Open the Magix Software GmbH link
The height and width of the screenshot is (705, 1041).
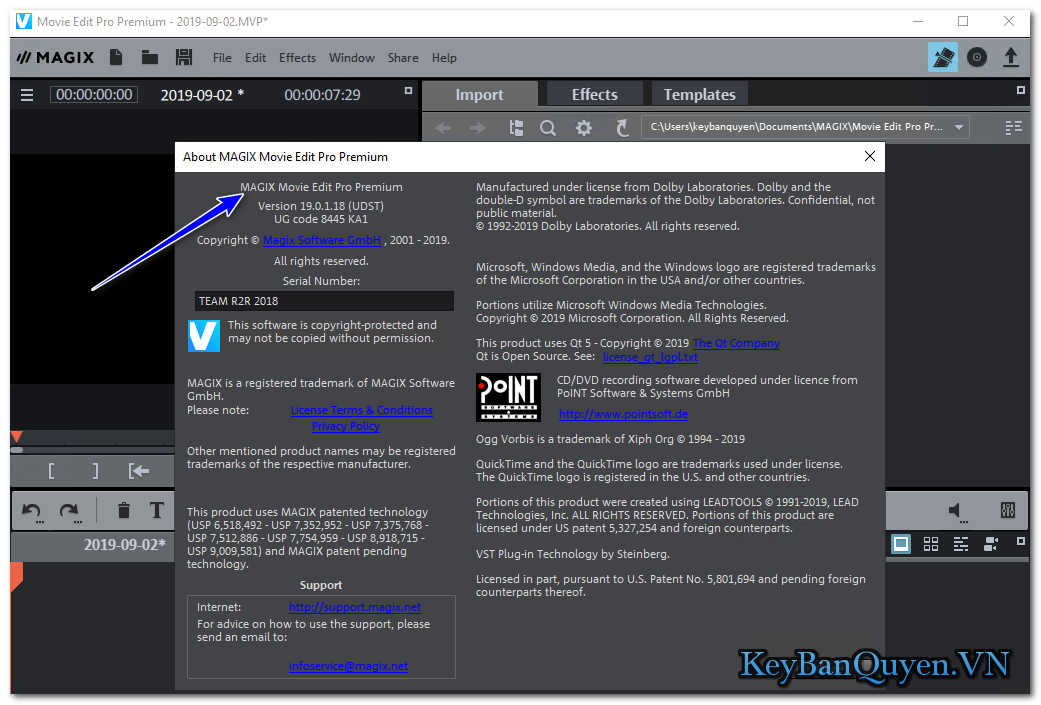pyautogui.click(x=322, y=240)
